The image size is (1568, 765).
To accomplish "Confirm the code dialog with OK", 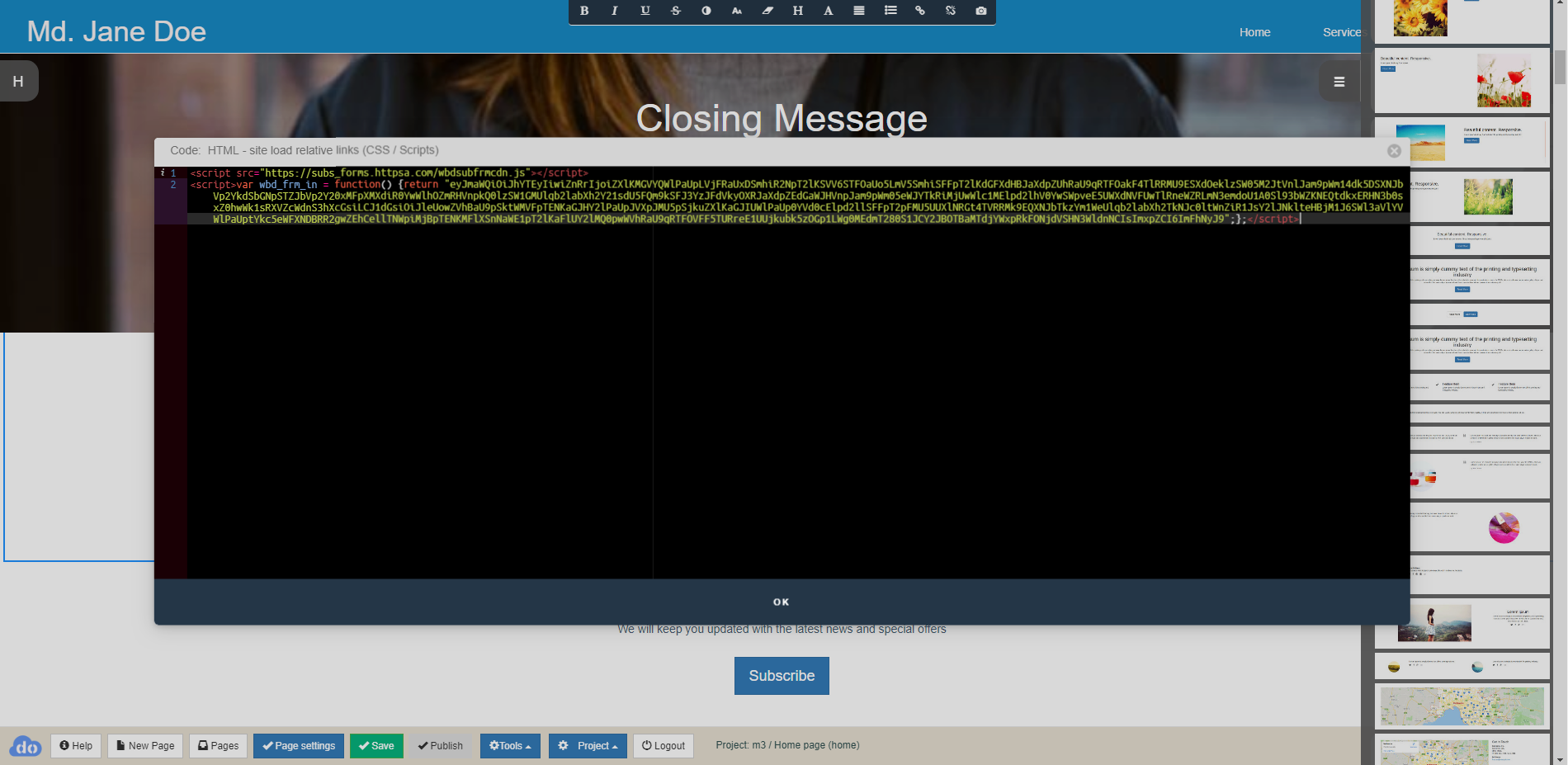I will coord(782,602).
